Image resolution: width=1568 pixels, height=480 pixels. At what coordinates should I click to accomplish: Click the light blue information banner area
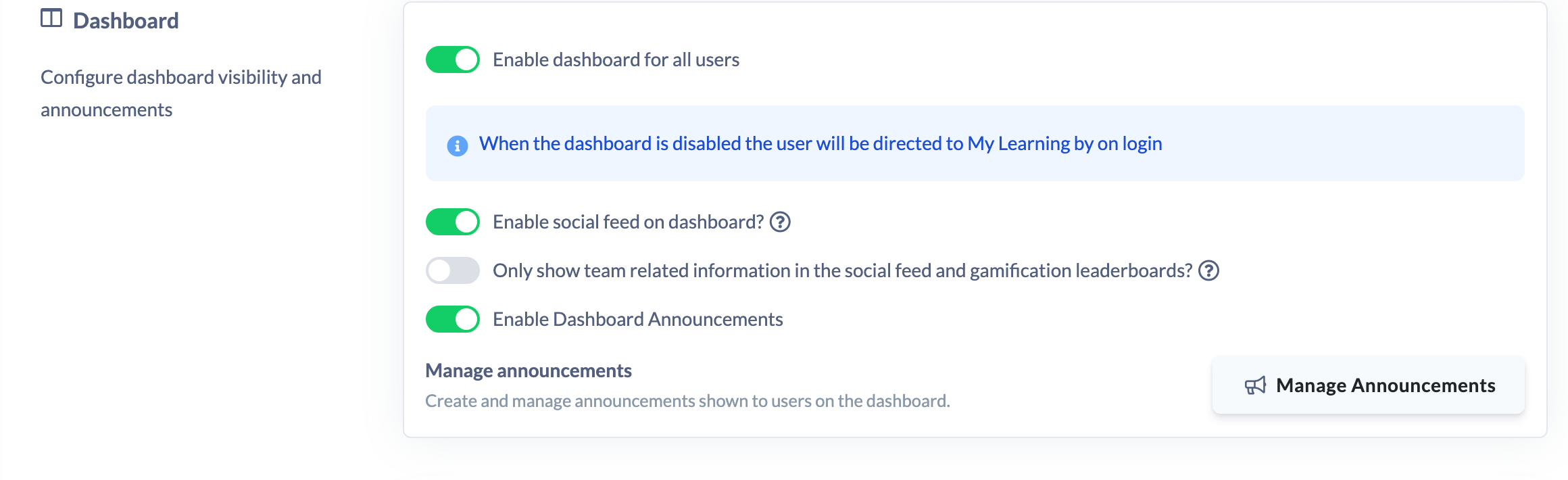point(975,143)
